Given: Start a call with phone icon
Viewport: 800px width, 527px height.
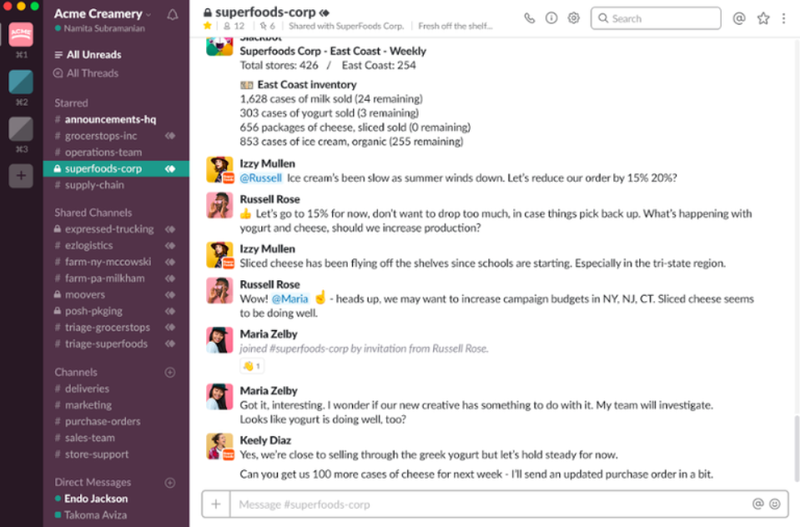Looking at the screenshot, I should pyautogui.click(x=530, y=18).
